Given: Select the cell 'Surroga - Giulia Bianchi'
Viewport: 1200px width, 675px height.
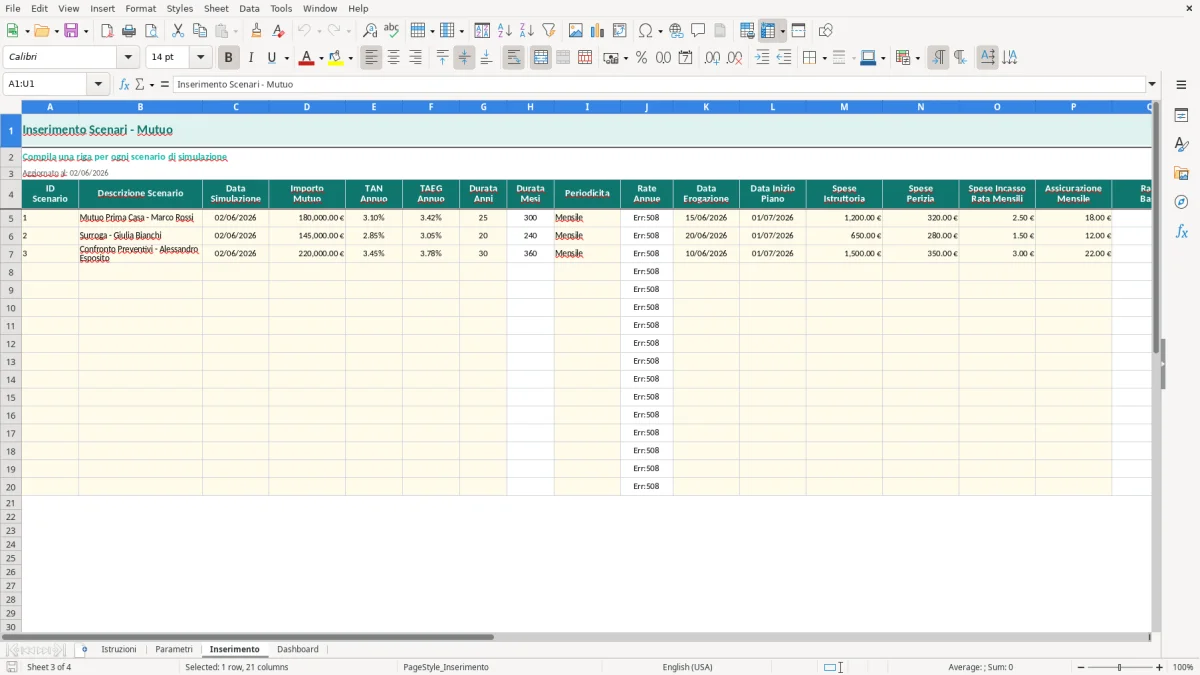Looking at the screenshot, I should coord(140,236).
